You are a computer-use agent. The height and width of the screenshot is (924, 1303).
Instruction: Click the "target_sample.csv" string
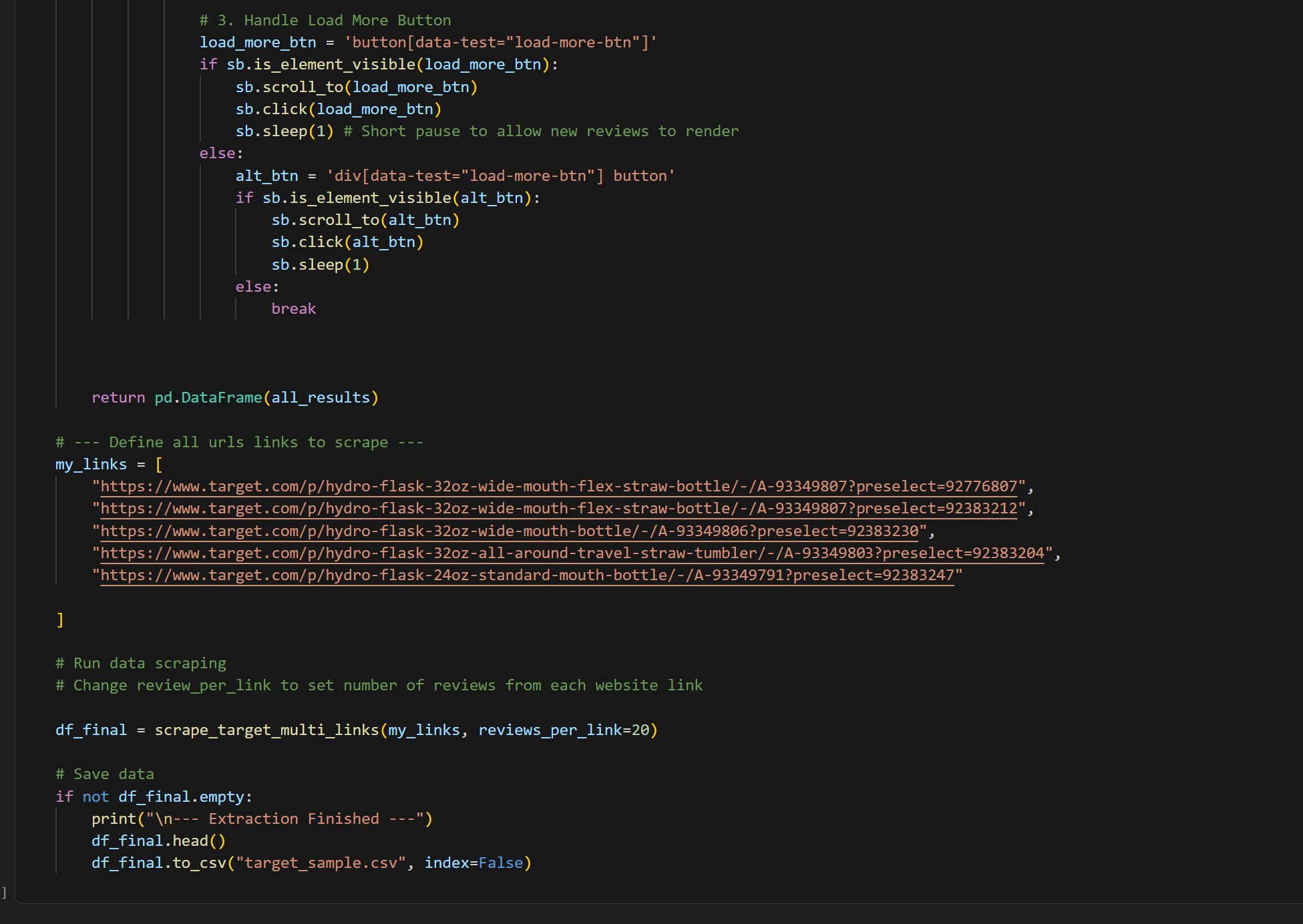pos(321,863)
